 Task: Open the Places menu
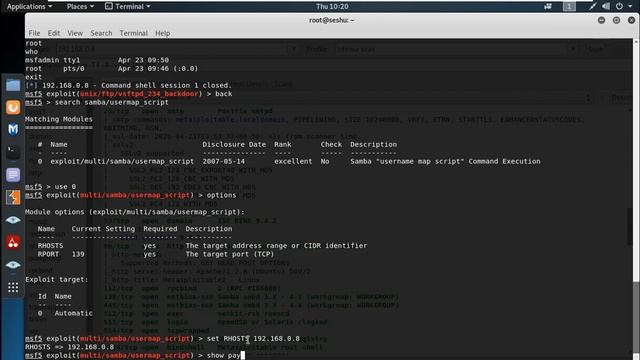click(80, 6)
